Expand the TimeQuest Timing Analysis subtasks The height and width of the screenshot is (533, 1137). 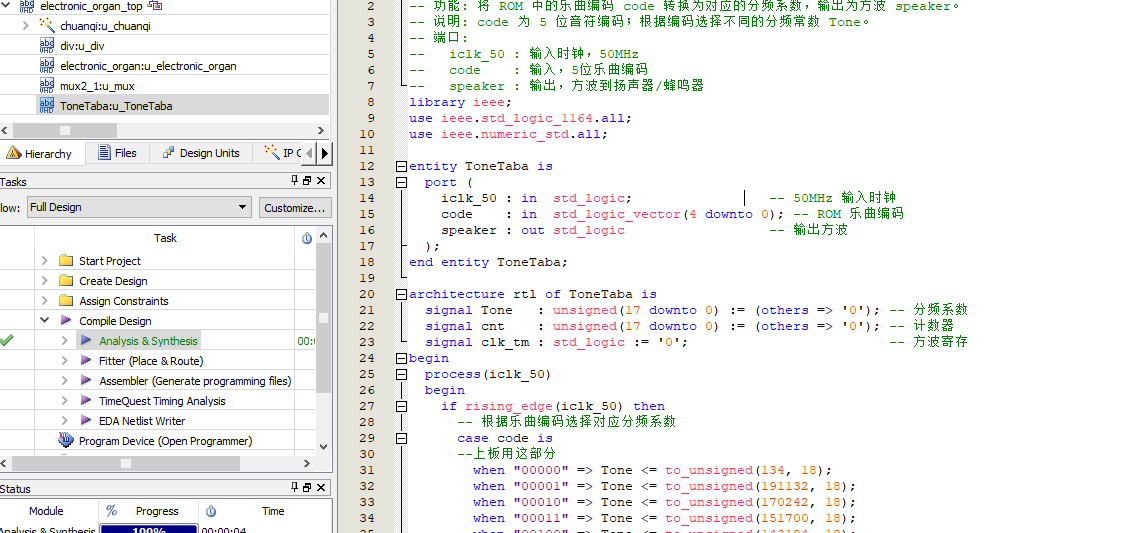[65, 400]
